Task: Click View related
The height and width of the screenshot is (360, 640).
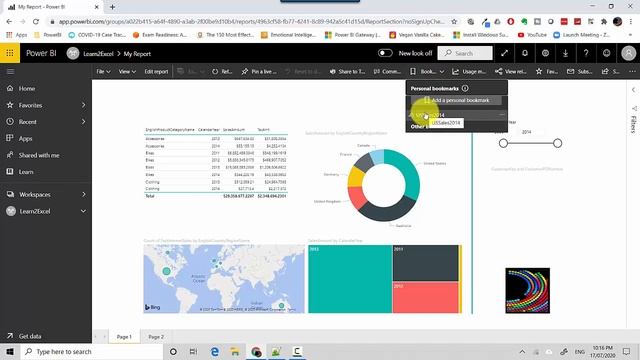Action: [x=511, y=71]
